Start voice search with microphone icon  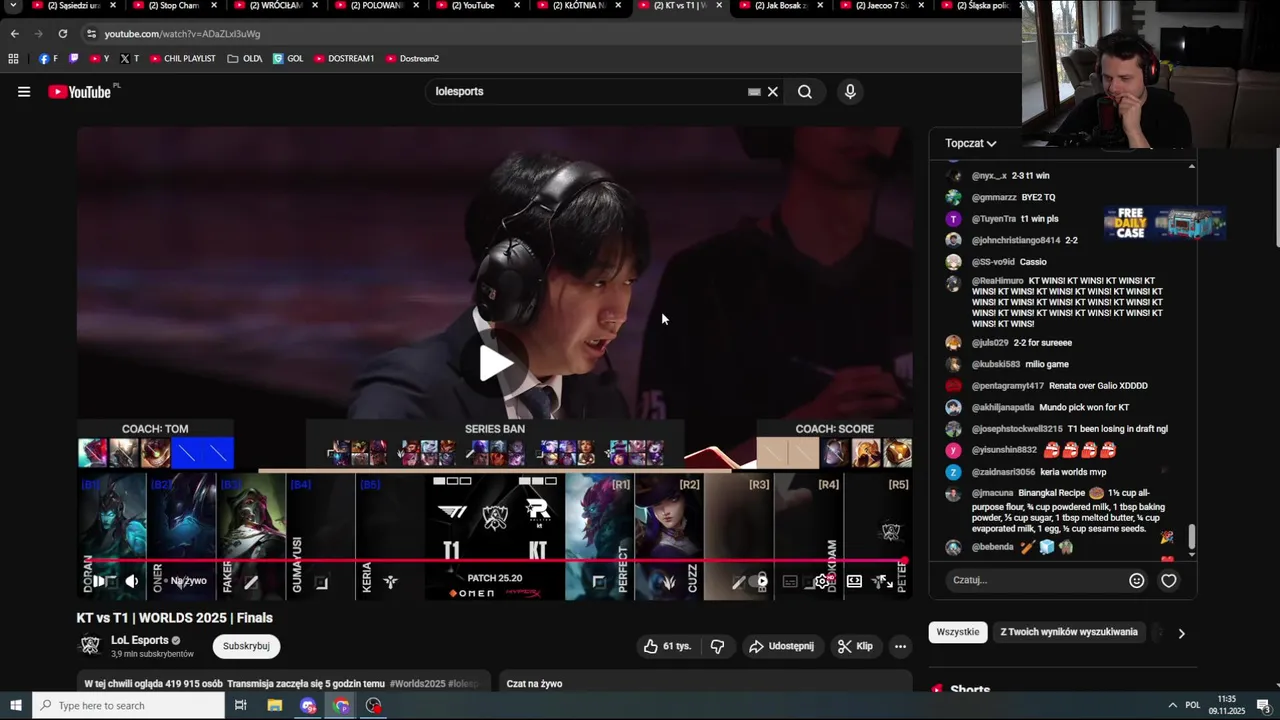tap(850, 92)
